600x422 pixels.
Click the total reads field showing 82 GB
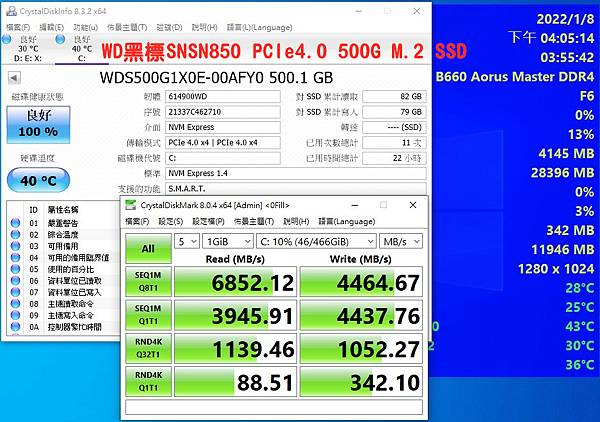click(394, 96)
